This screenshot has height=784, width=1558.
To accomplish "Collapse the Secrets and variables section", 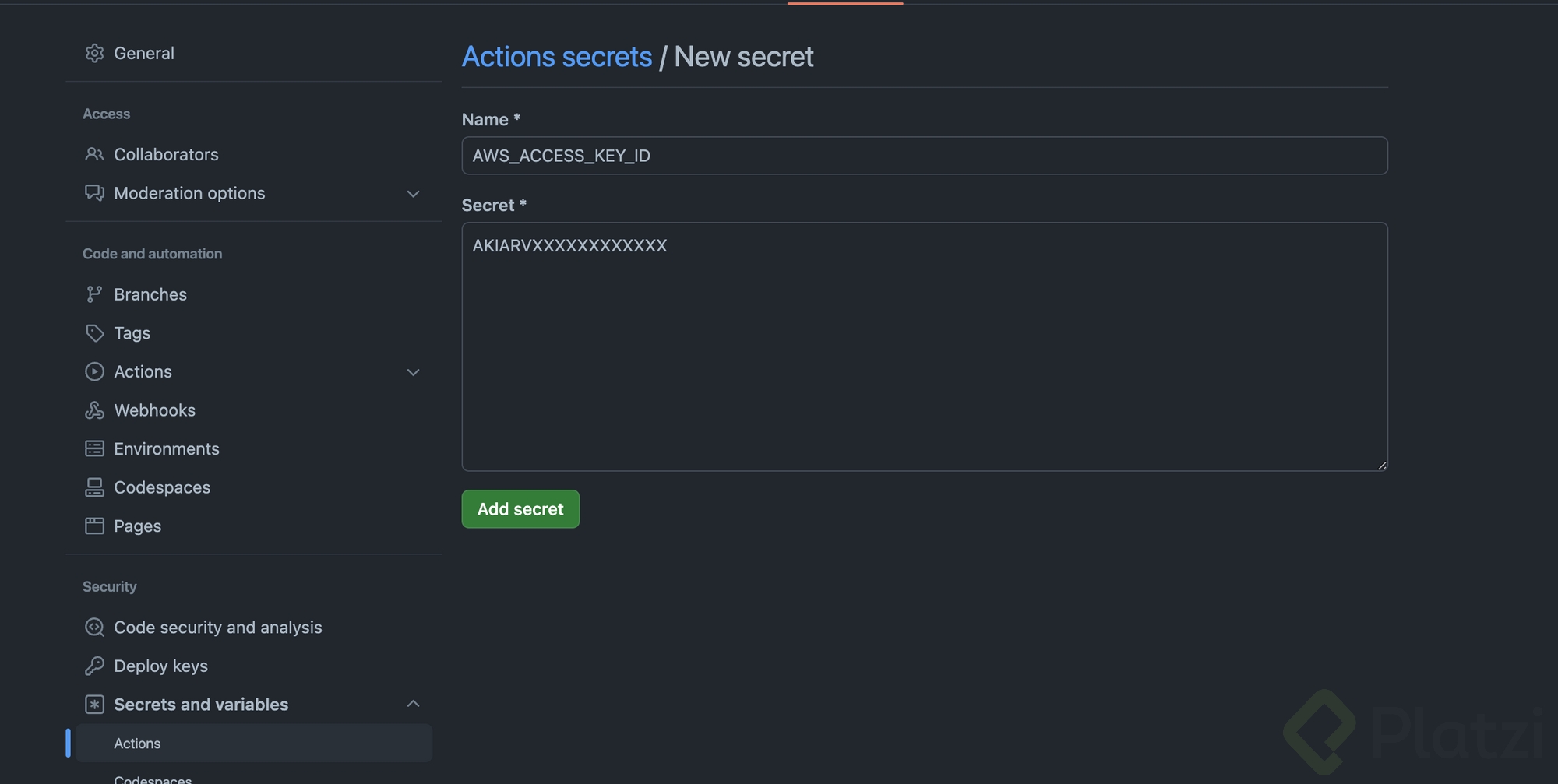I will click(x=414, y=704).
